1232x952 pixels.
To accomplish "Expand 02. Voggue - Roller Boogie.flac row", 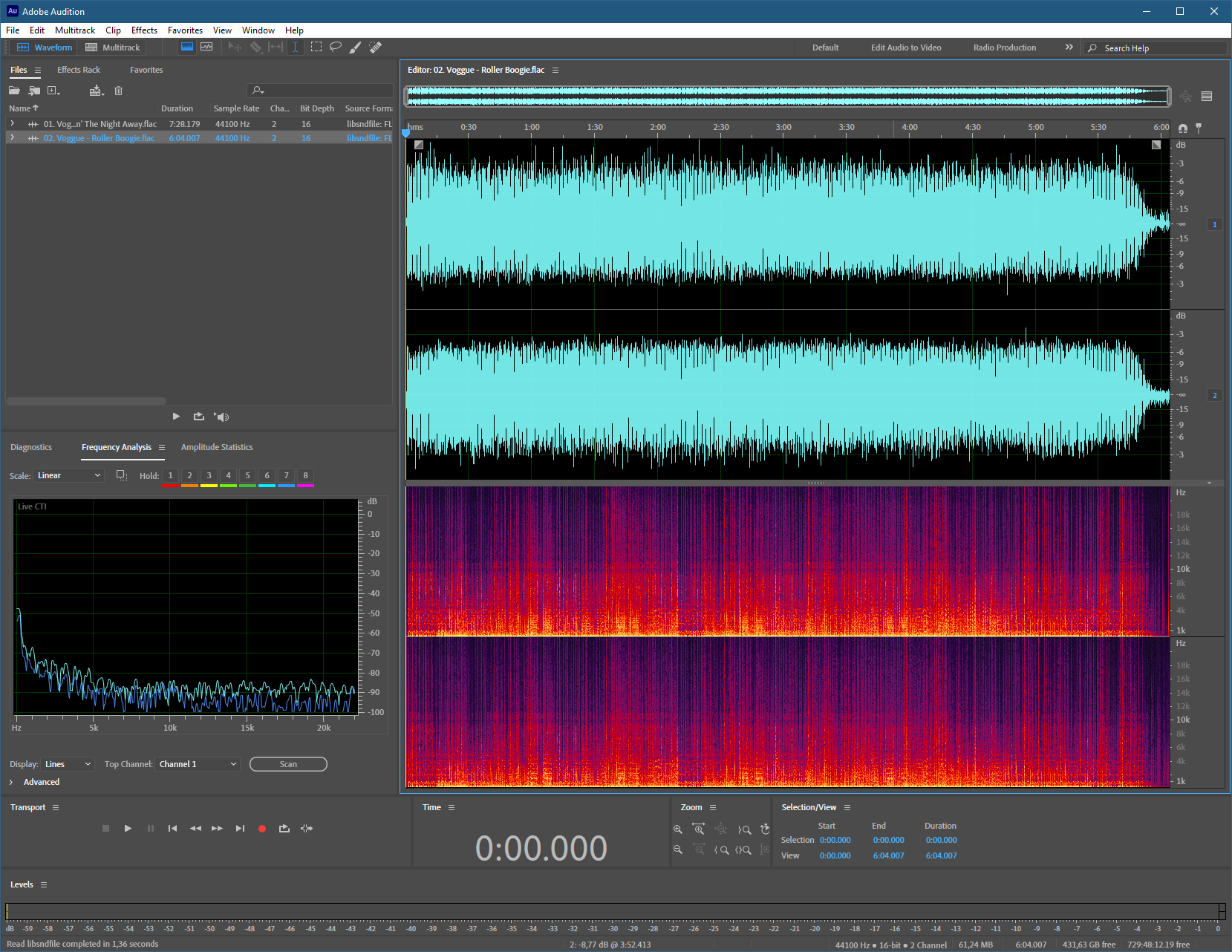I will pos(12,137).
